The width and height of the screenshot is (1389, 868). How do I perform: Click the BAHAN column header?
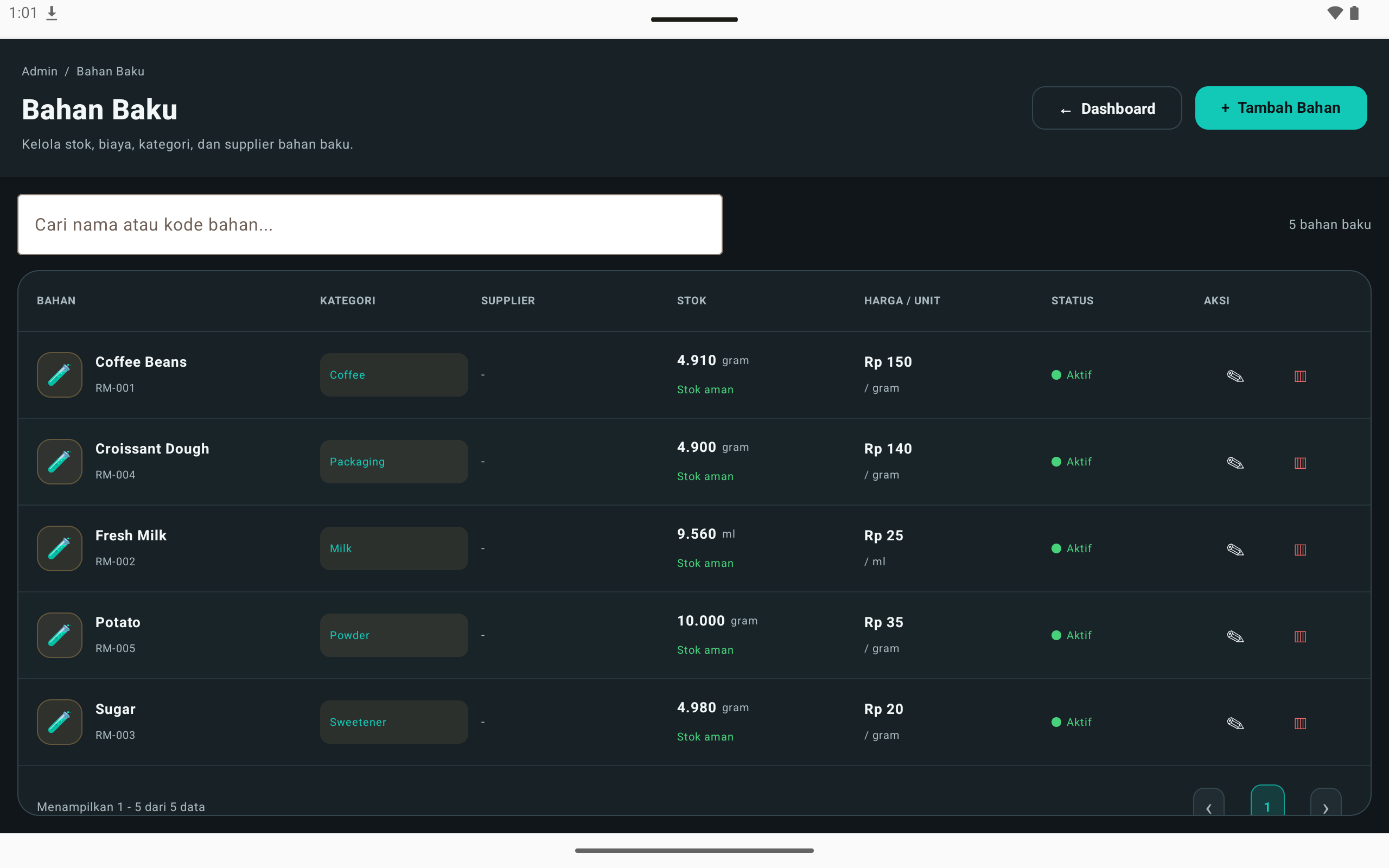tap(56, 301)
